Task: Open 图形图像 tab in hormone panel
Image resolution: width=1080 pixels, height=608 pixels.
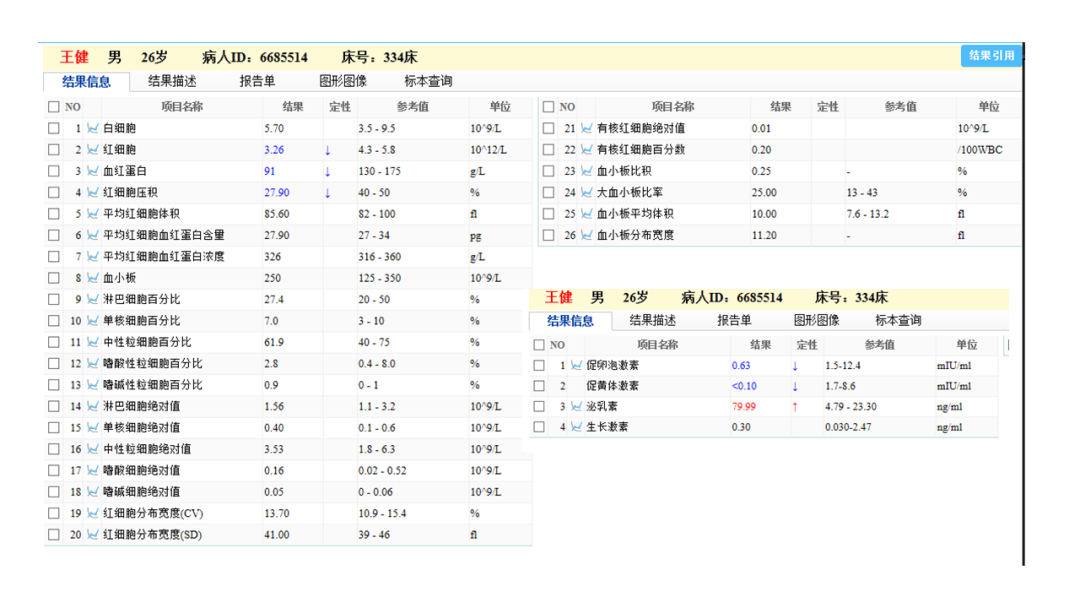Action: tap(816, 320)
